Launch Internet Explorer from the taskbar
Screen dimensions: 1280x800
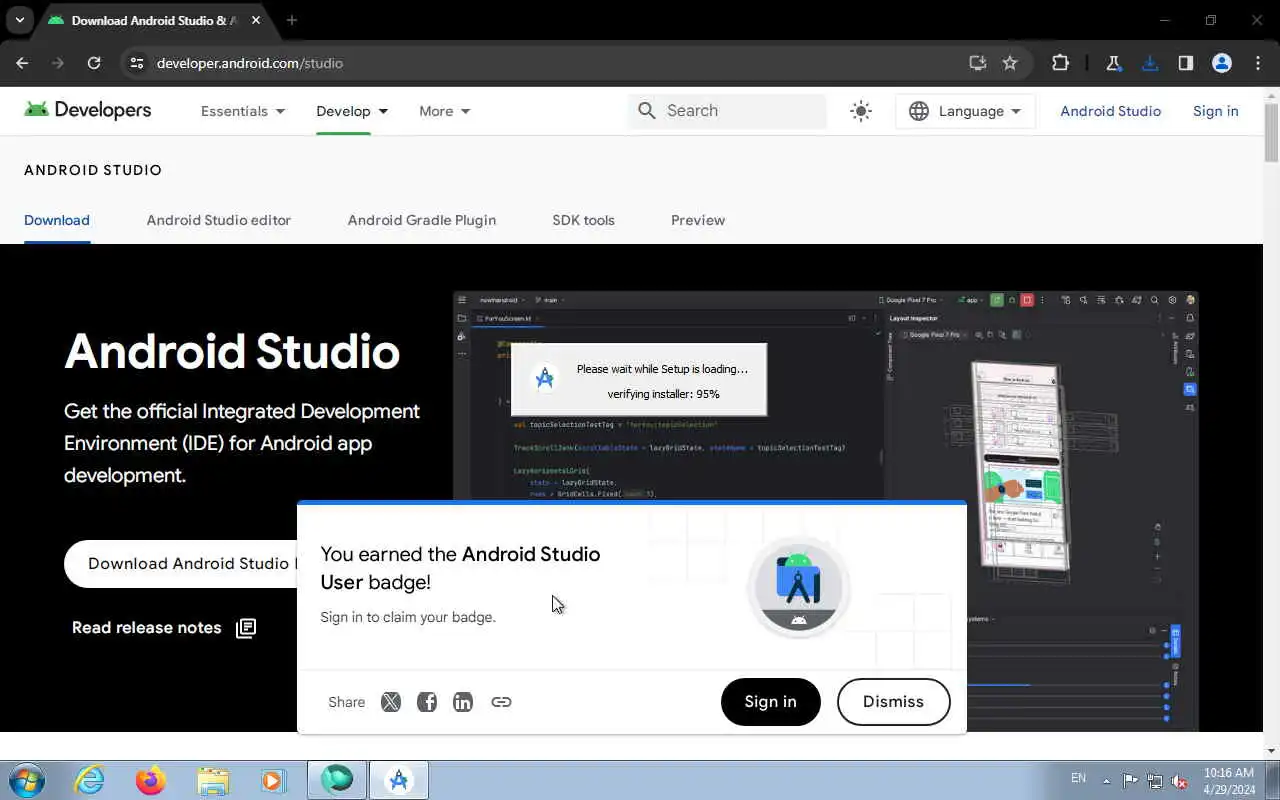(90, 780)
